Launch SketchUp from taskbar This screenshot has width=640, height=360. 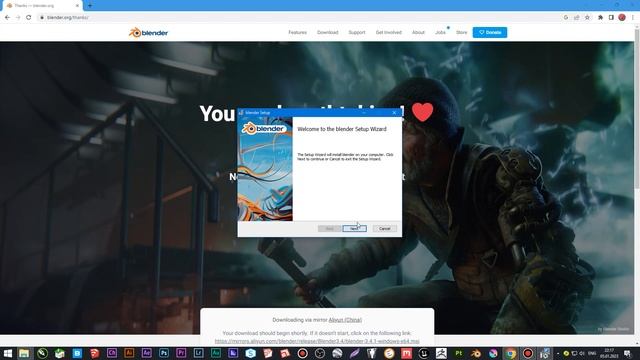tap(94, 353)
